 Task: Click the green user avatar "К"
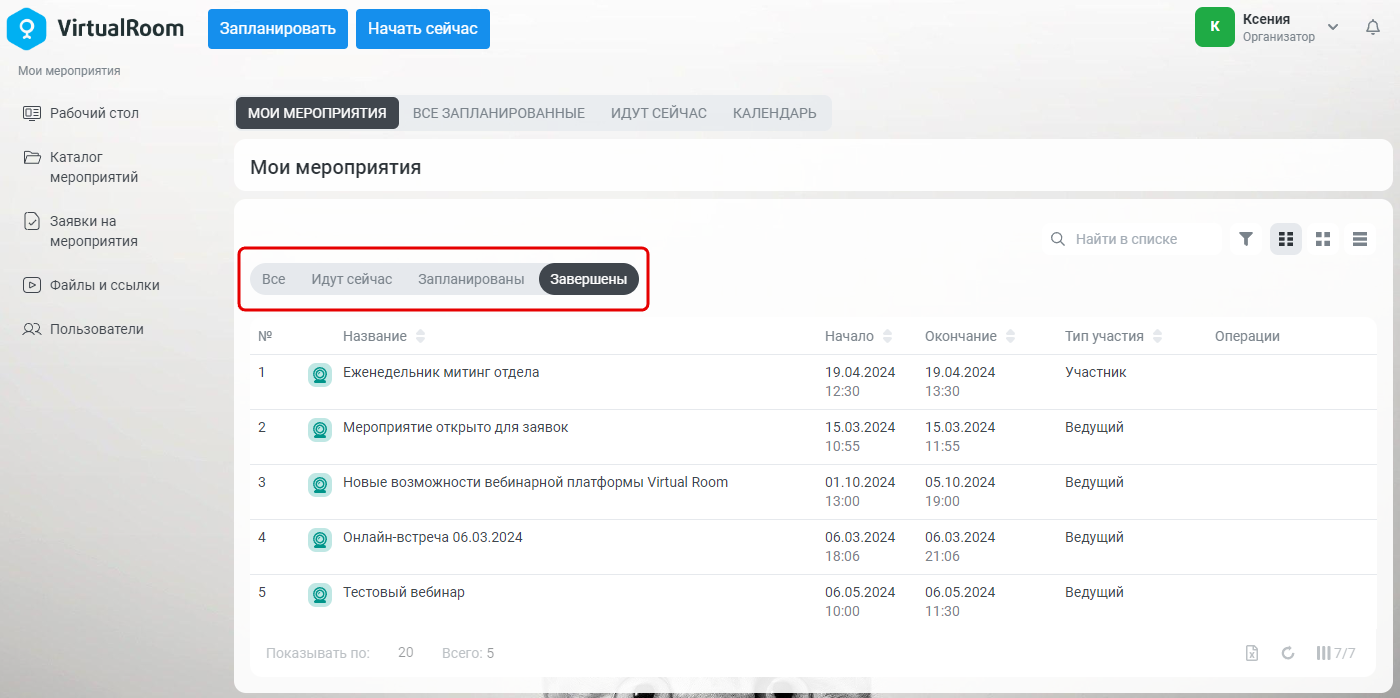click(1215, 27)
